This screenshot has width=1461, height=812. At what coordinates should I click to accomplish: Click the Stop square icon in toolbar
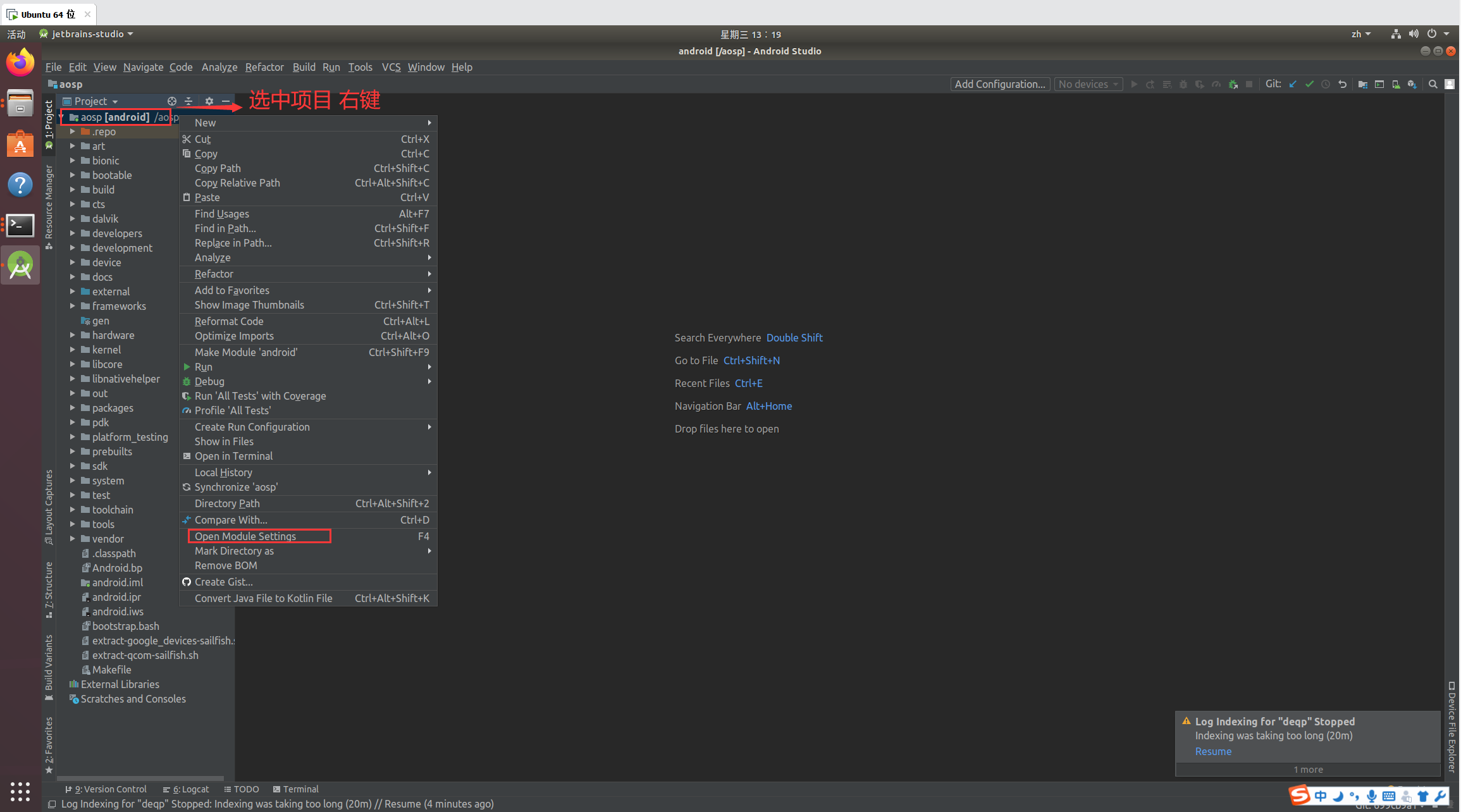(x=1249, y=84)
